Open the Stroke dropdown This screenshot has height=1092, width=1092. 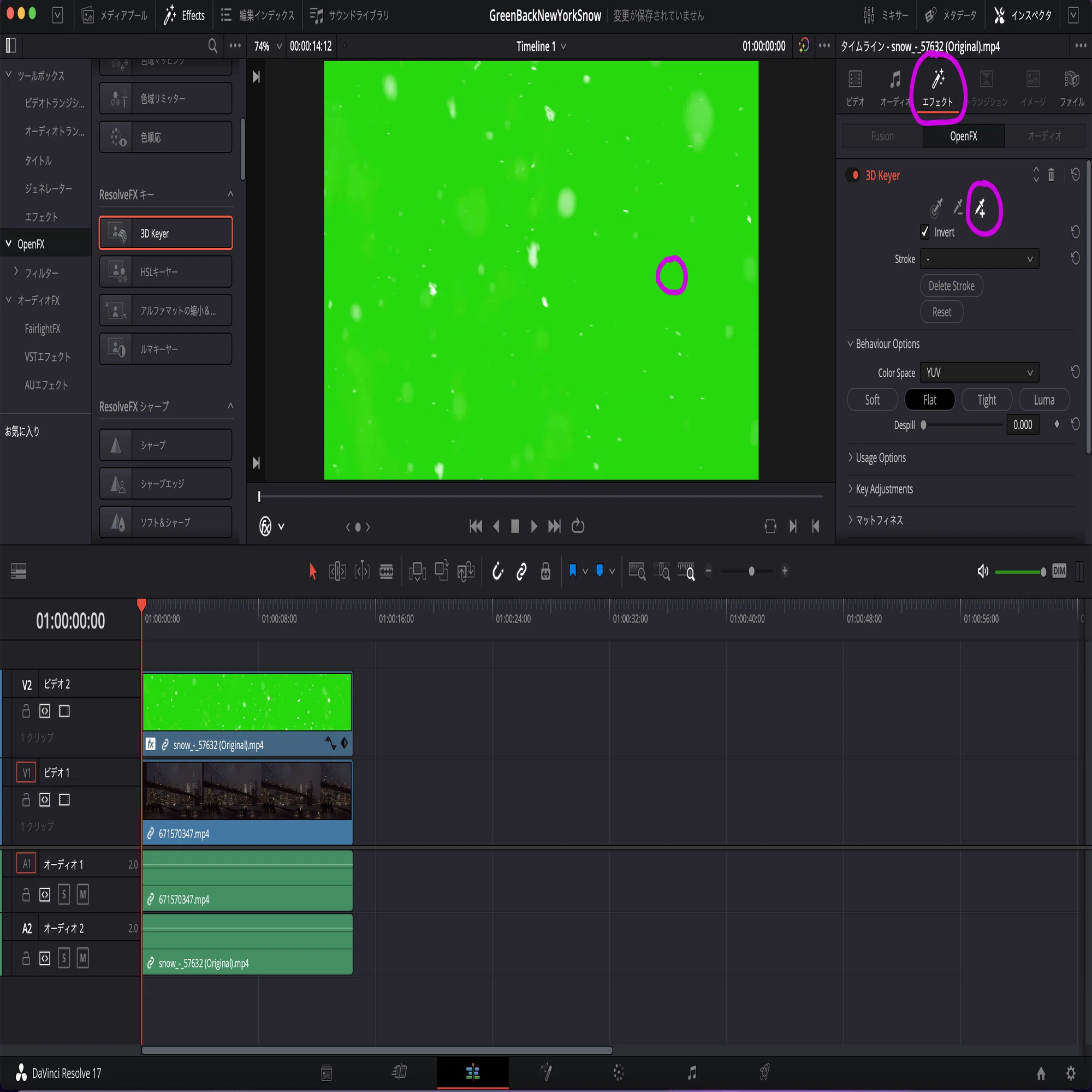pos(980,259)
